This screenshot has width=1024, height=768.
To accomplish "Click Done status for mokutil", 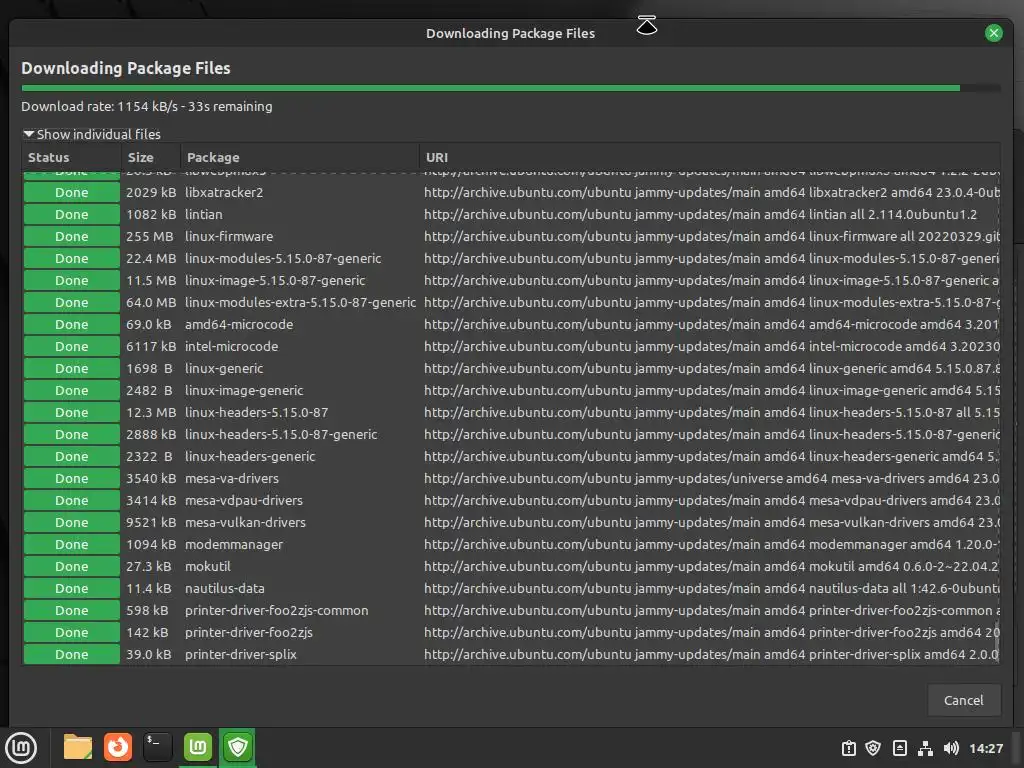I will point(72,566).
